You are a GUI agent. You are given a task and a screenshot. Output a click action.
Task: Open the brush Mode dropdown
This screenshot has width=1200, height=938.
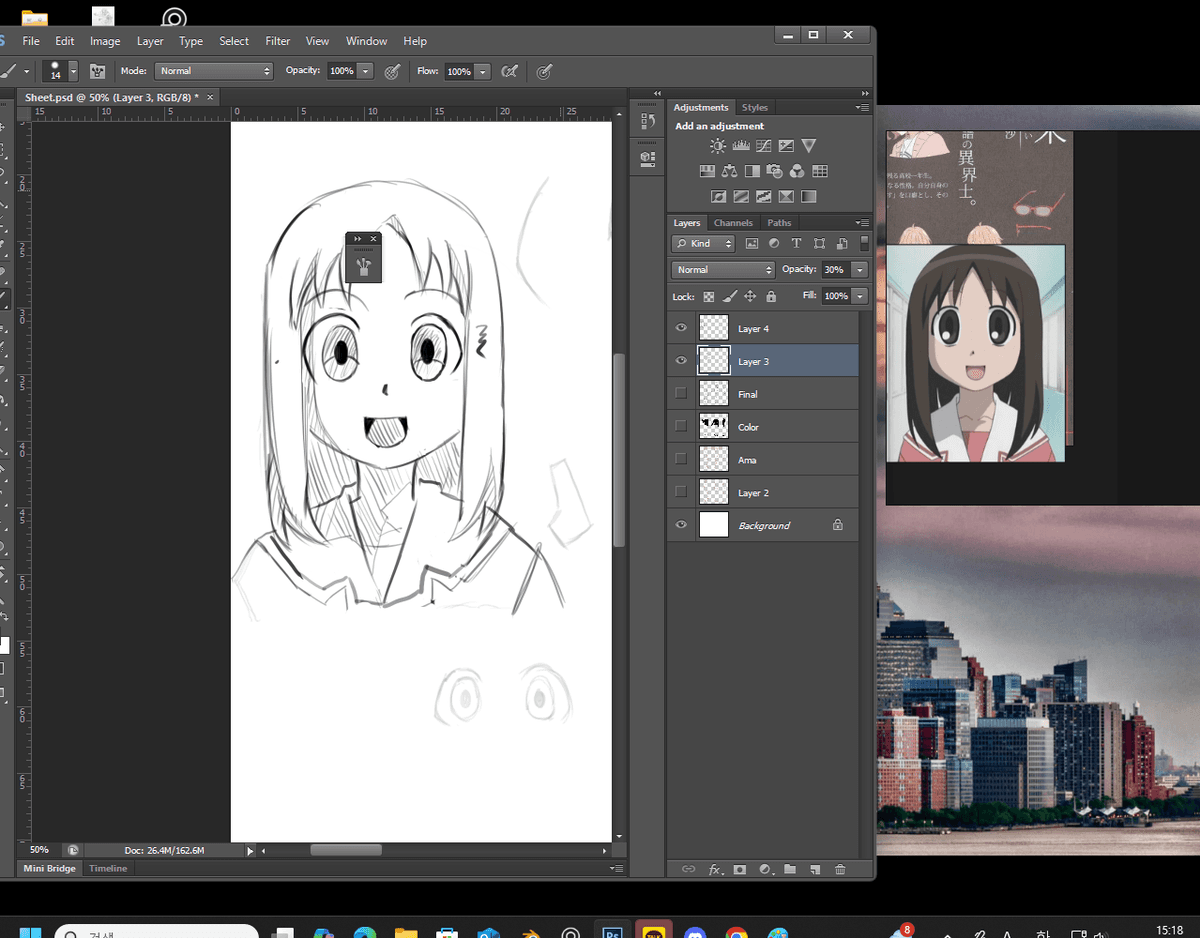(214, 71)
